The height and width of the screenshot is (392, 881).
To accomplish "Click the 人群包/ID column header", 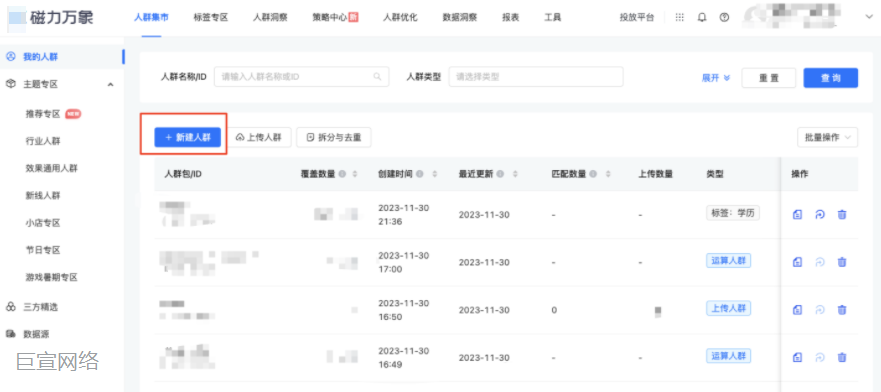I will [183, 174].
